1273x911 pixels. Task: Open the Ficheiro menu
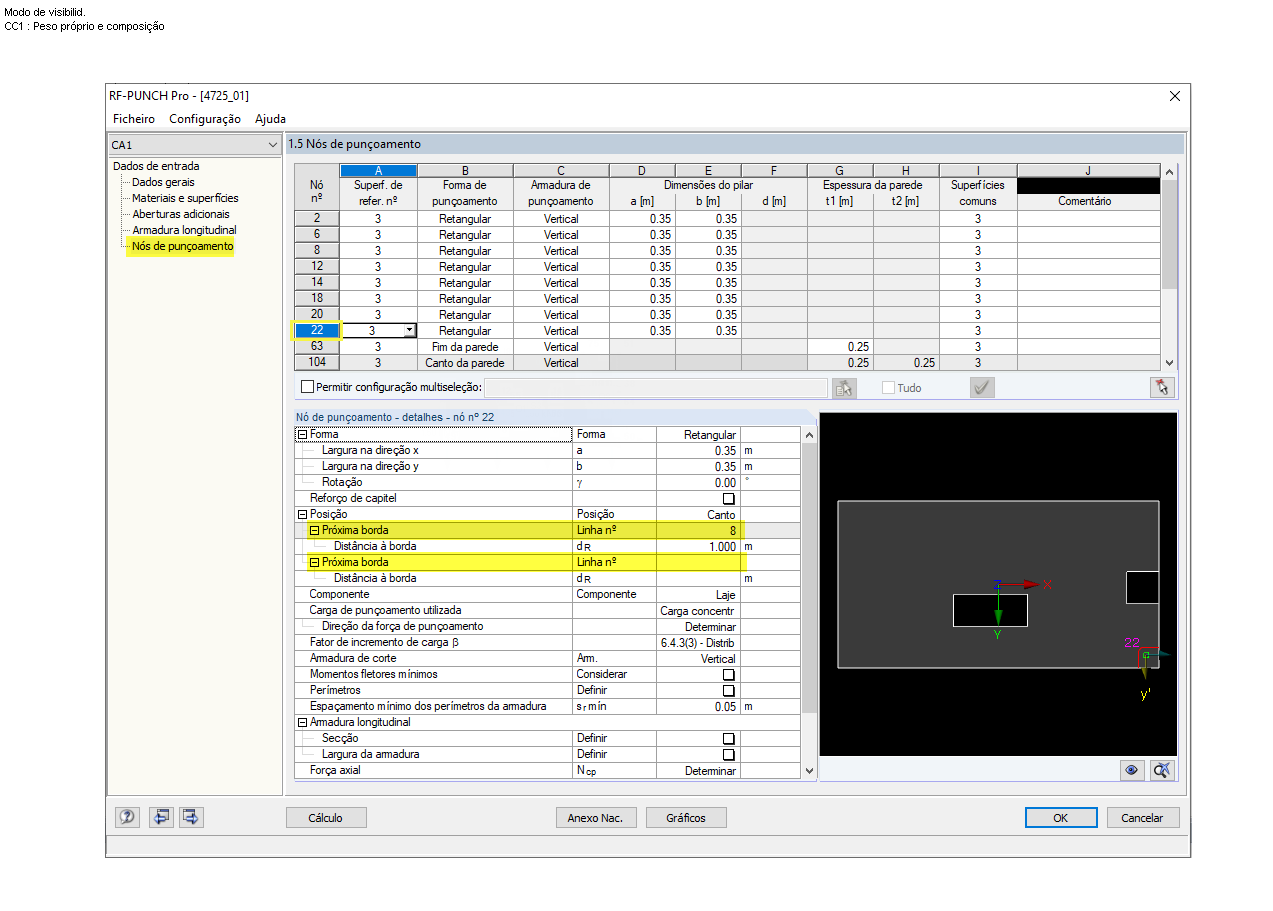click(134, 119)
